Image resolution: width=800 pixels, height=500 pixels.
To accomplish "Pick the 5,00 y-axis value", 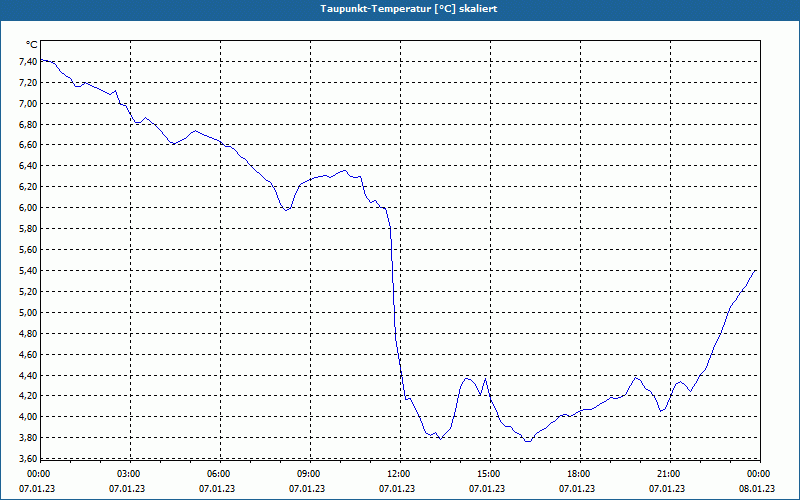I will pyautogui.click(x=29, y=313).
